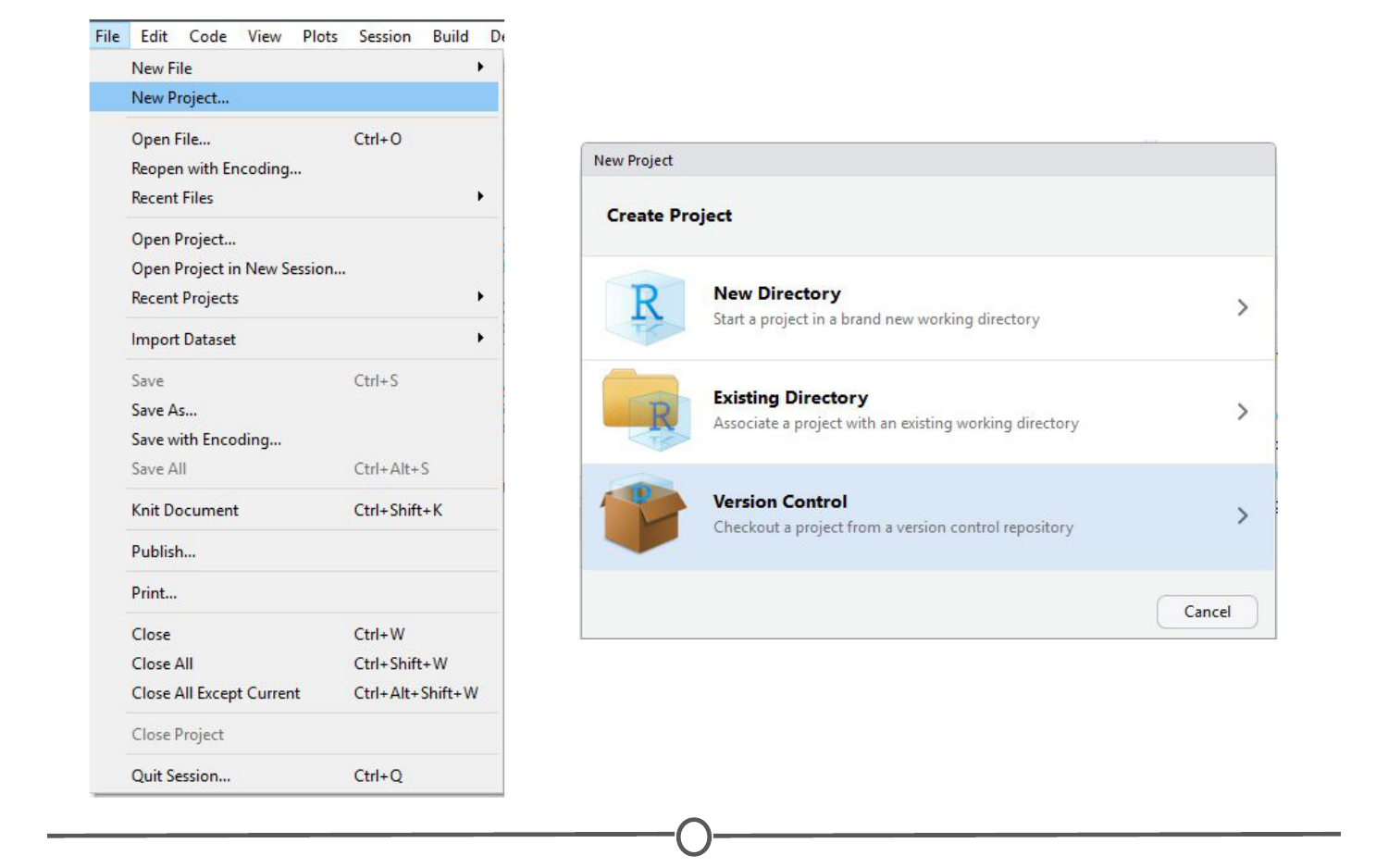Choose Open Project in New Session...
The width and height of the screenshot is (1388, 868).
[238, 268]
